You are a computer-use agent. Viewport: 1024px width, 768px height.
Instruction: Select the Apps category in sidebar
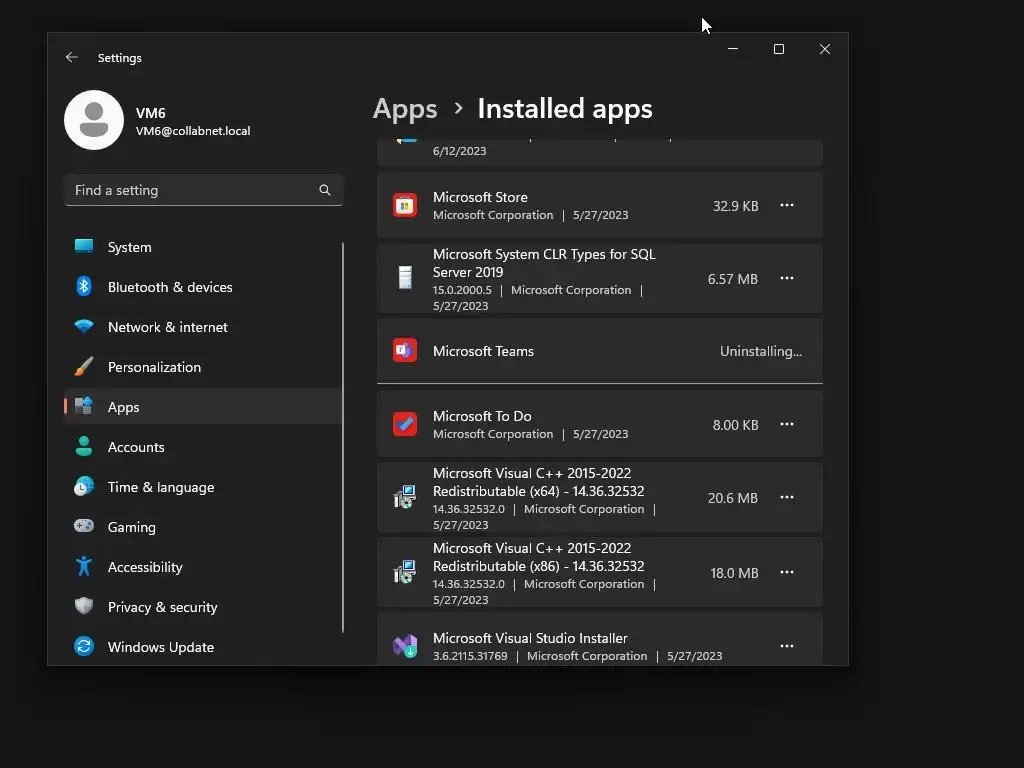[x=203, y=407]
